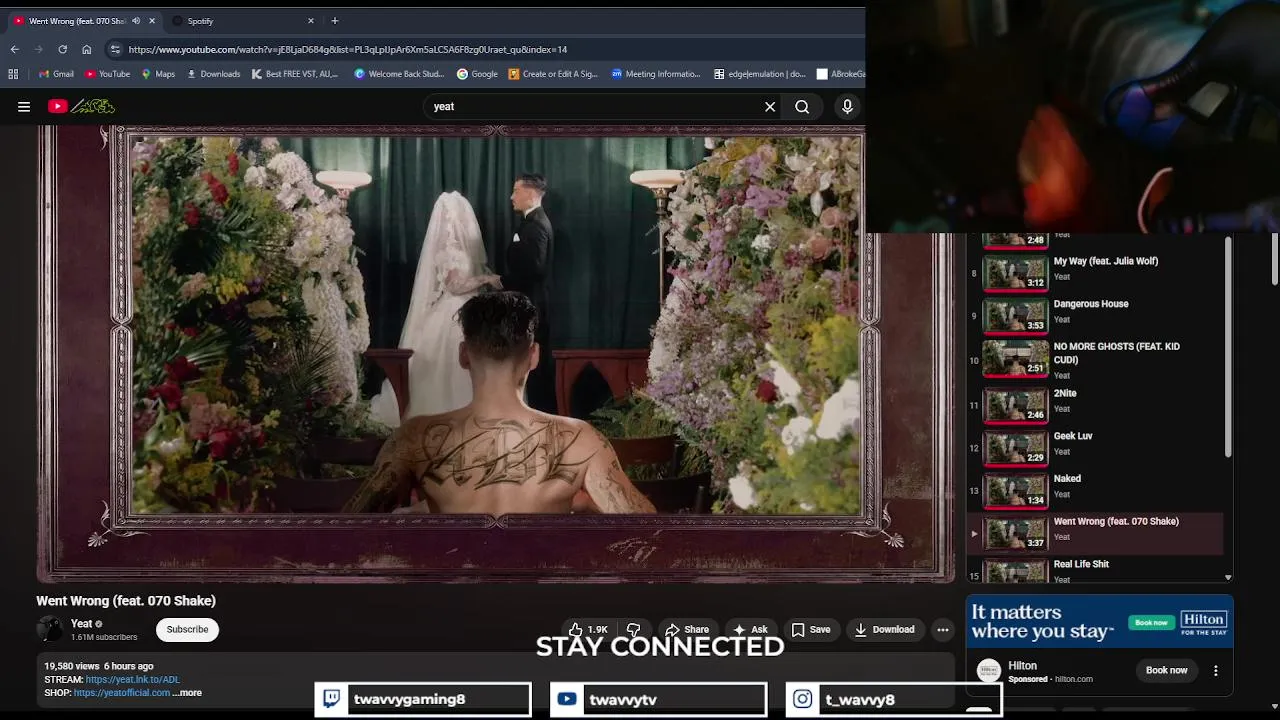Subscribe to the Yeat channel
1280x720 pixels.
click(187, 629)
